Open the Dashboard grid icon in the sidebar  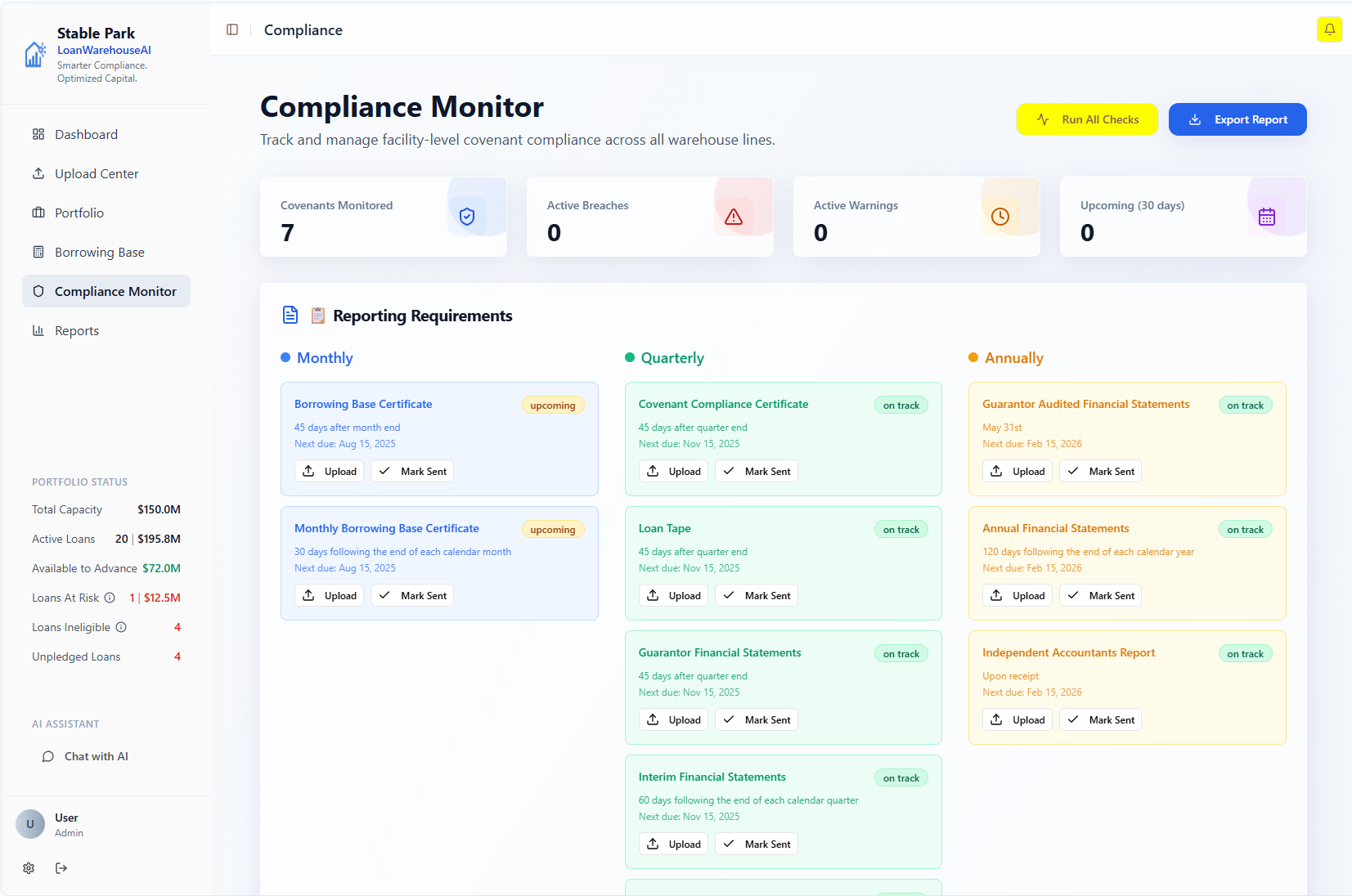coord(38,134)
